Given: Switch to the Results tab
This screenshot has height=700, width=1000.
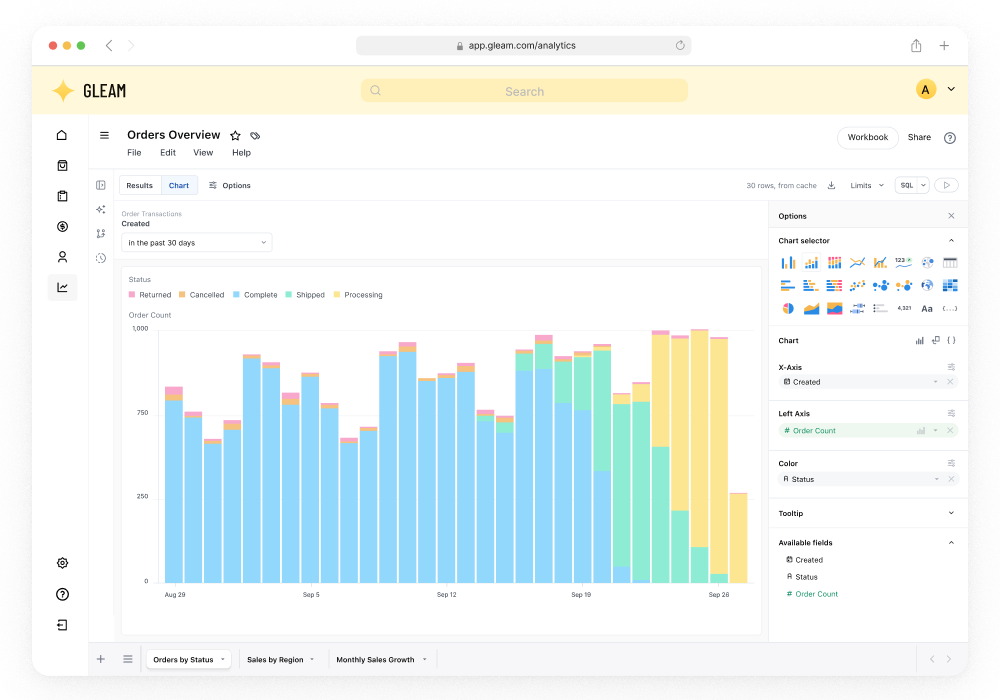Looking at the screenshot, I should pyautogui.click(x=140, y=186).
